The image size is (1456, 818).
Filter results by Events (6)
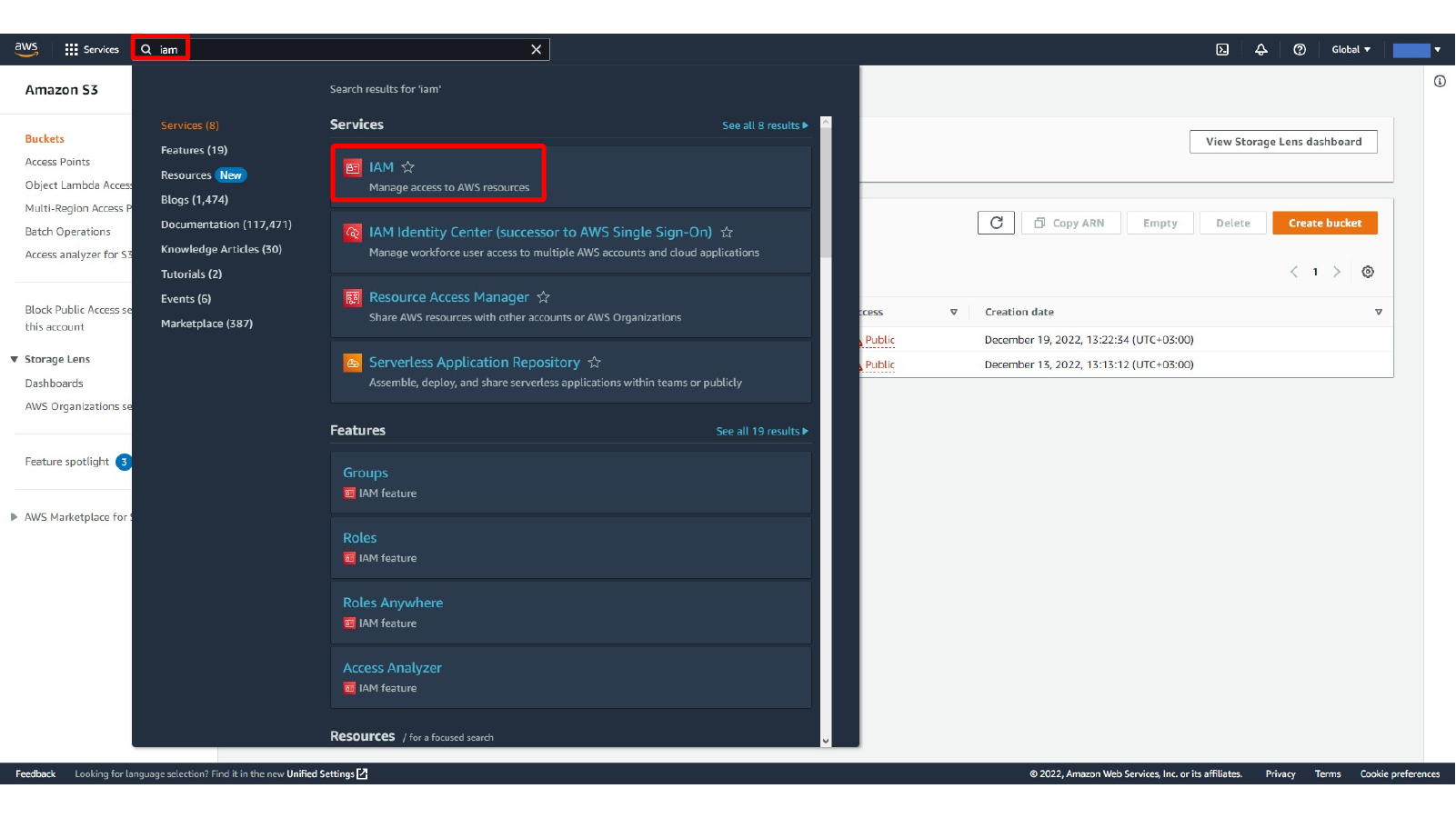(186, 298)
